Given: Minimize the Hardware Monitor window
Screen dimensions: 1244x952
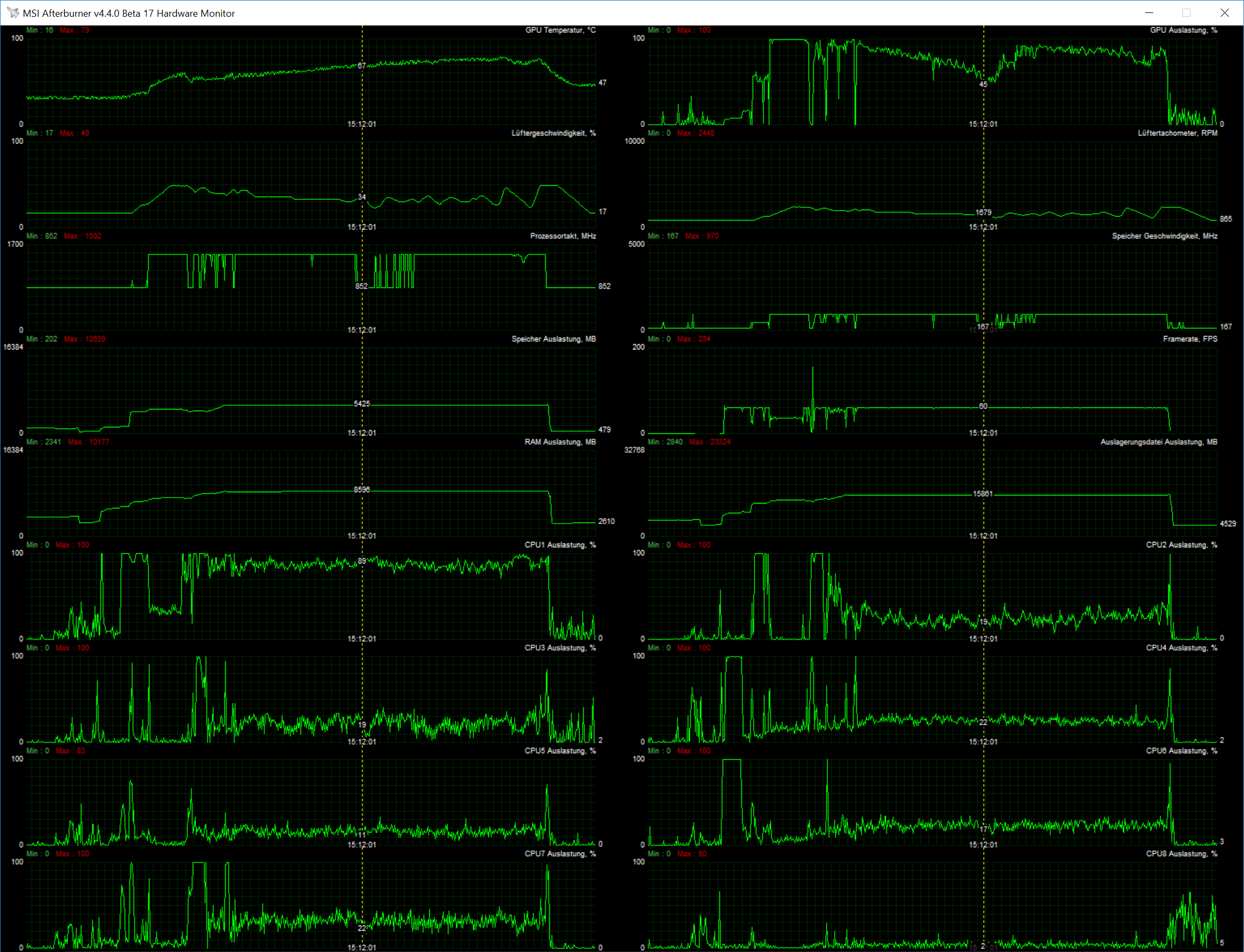Looking at the screenshot, I should [x=1149, y=12].
